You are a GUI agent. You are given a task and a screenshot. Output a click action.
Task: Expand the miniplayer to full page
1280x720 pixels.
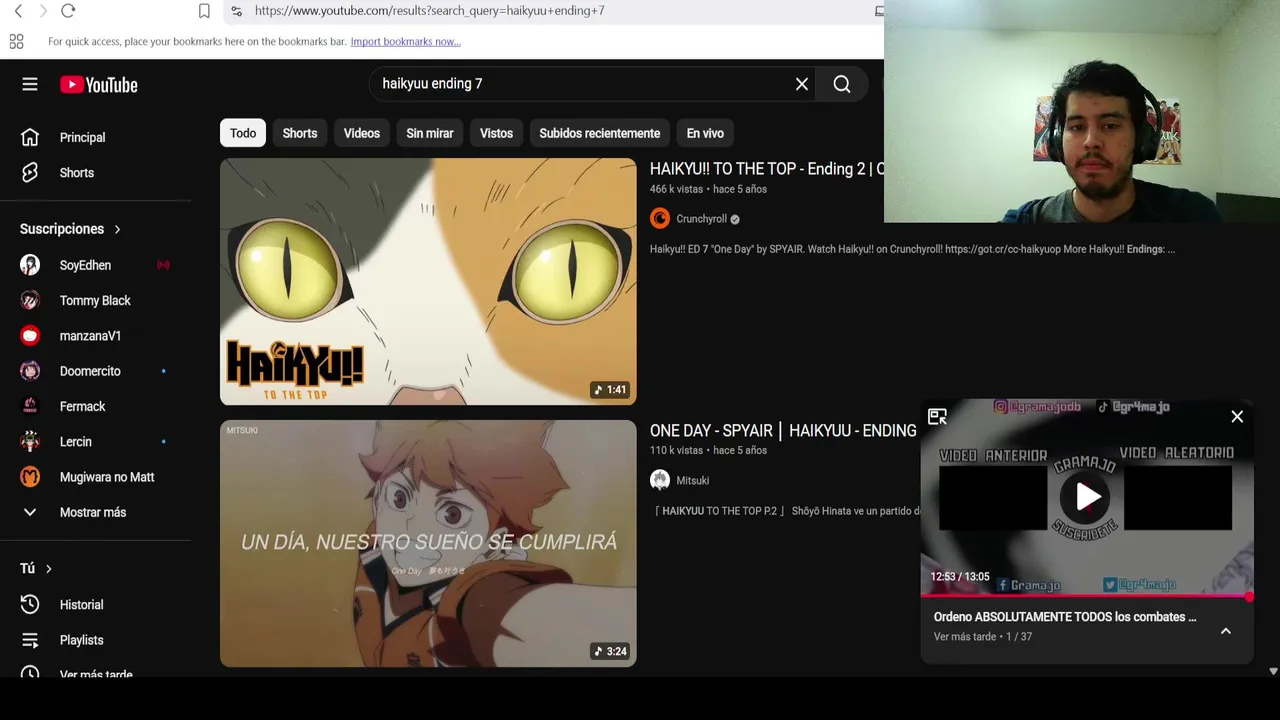(937, 417)
